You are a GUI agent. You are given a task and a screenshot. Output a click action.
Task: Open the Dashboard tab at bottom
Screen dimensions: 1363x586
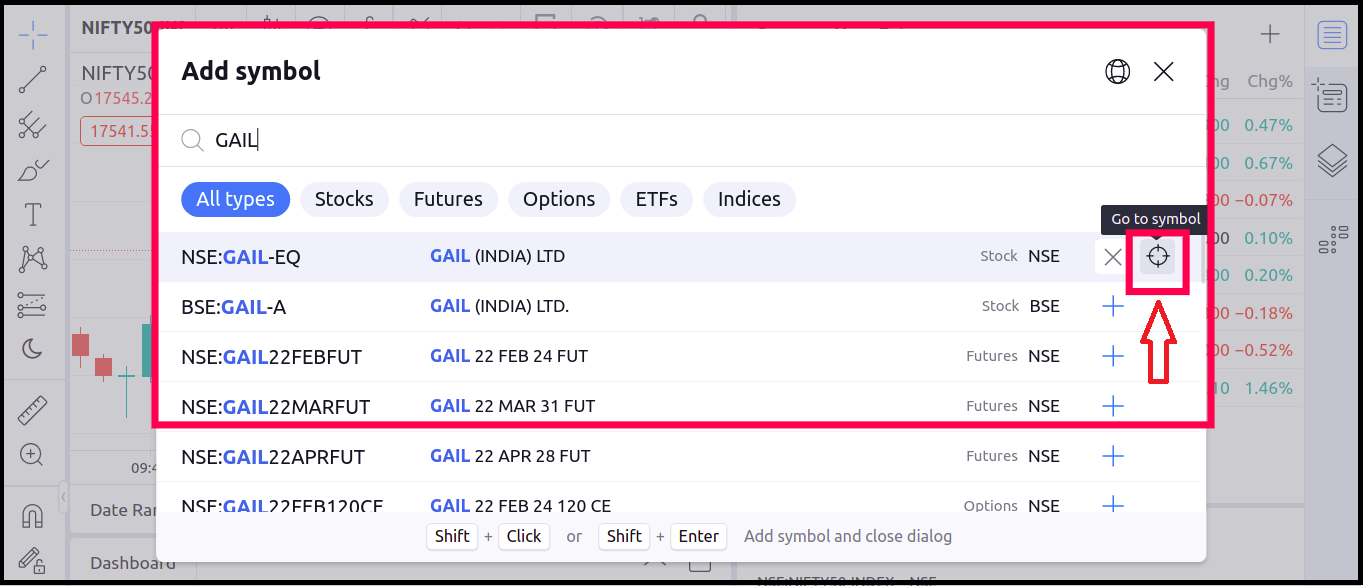click(133, 563)
